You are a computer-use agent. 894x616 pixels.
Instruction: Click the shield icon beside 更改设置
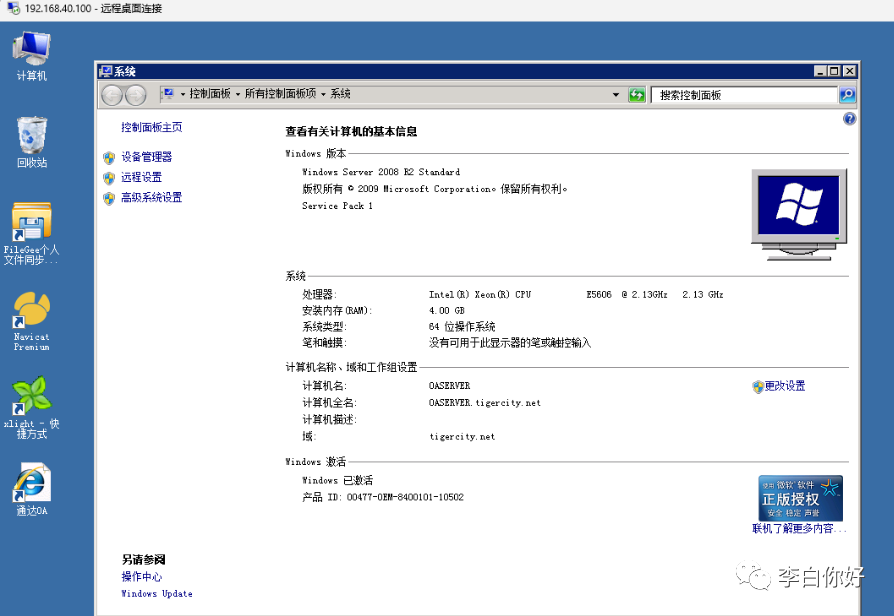[758, 387]
